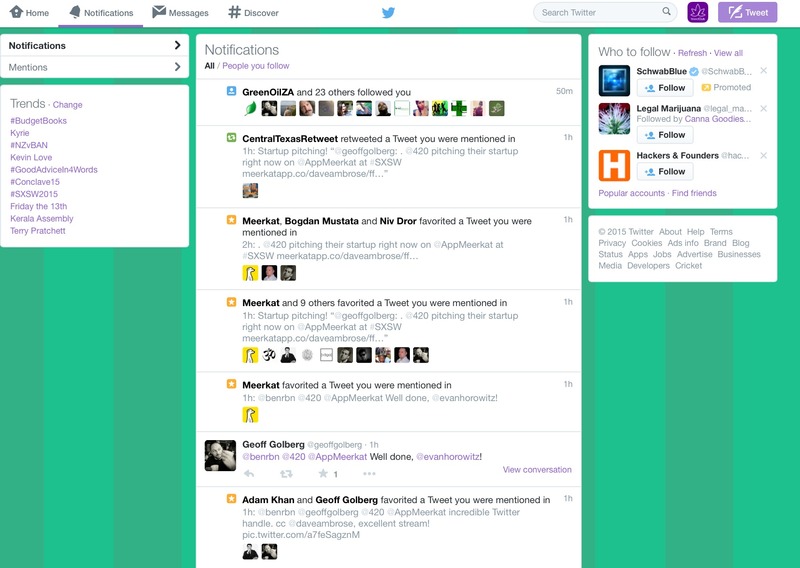Click the Search Twitter field
This screenshot has width=800, height=568.
605,12
